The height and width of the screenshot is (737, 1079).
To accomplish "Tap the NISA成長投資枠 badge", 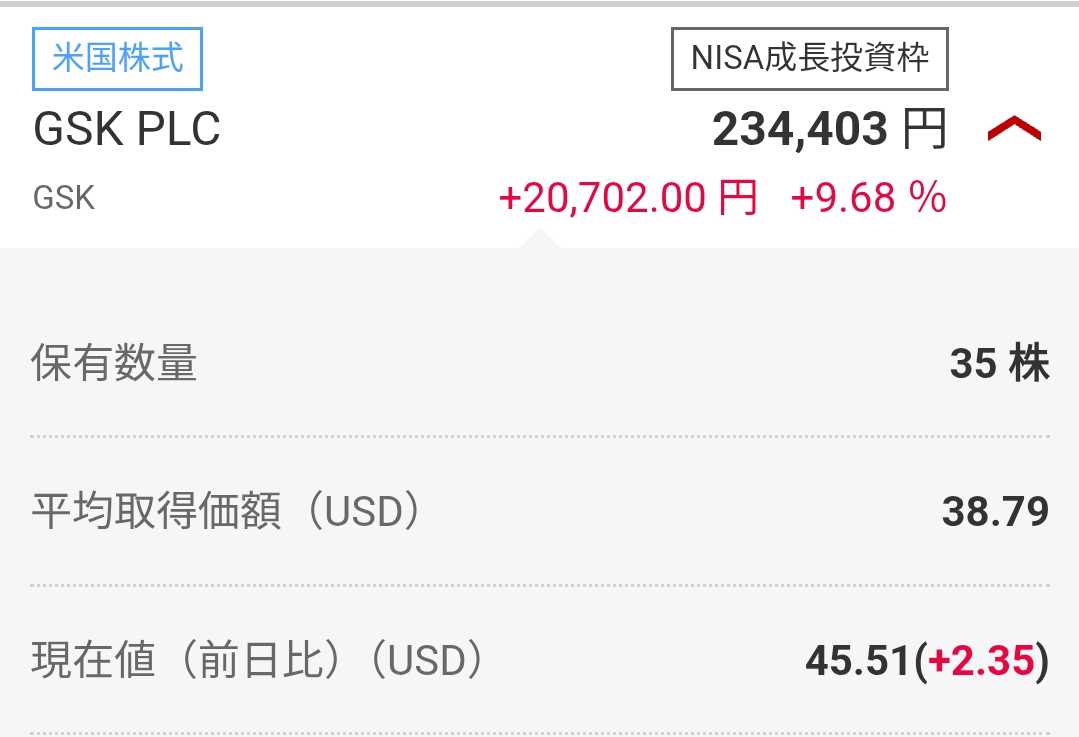I will (809, 58).
